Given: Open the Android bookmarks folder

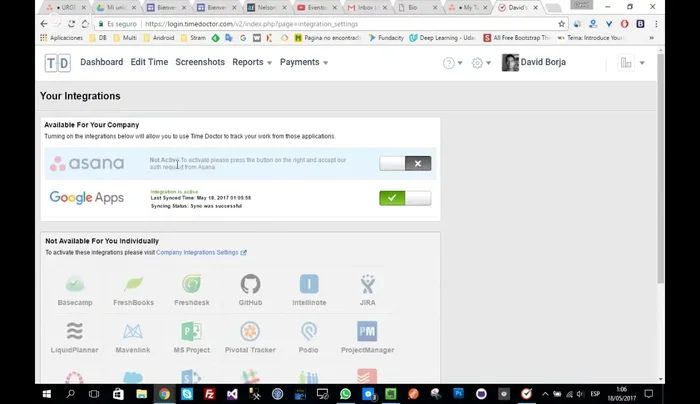Looking at the screenshot, I should [159, 38].
